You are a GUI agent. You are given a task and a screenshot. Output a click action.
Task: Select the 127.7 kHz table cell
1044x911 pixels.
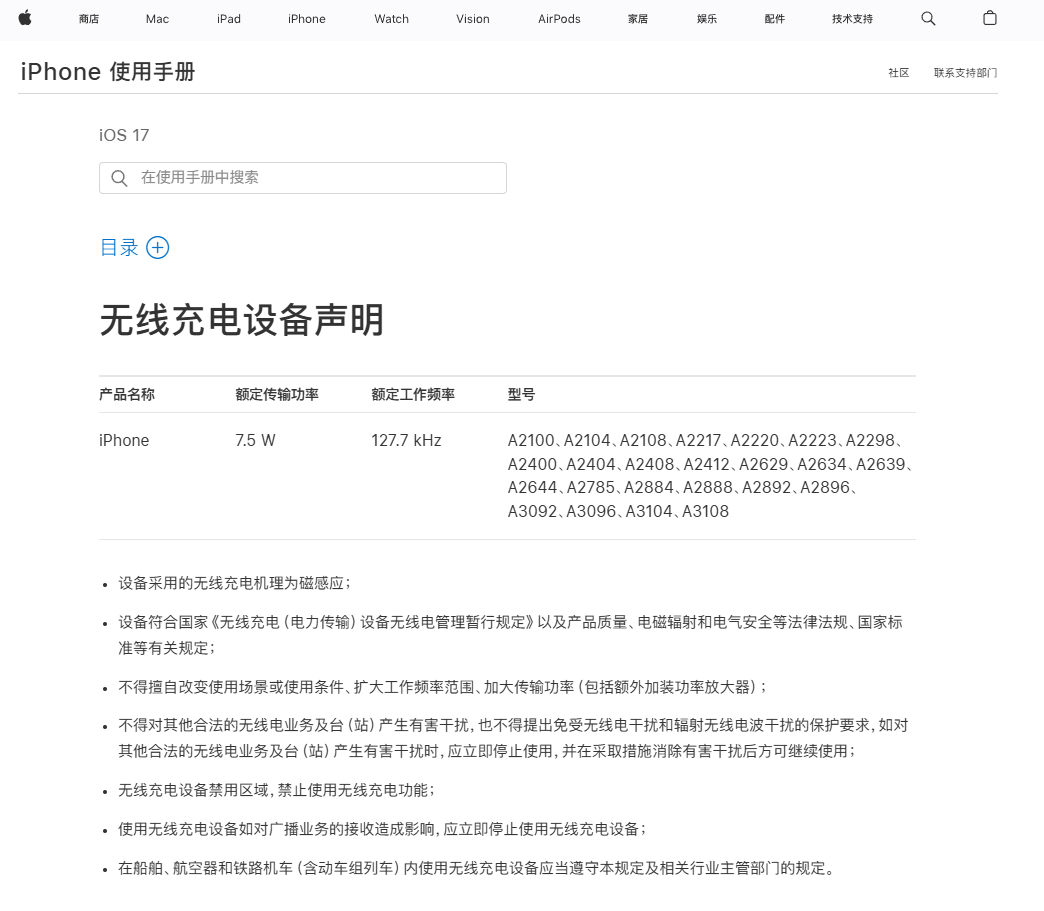coord(406,440)
